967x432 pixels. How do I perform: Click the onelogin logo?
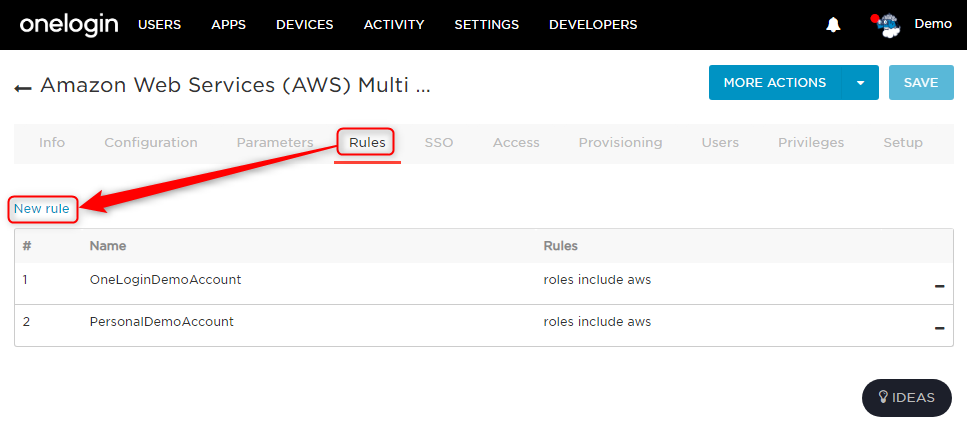pyautogui.click(x=68, y=25)
